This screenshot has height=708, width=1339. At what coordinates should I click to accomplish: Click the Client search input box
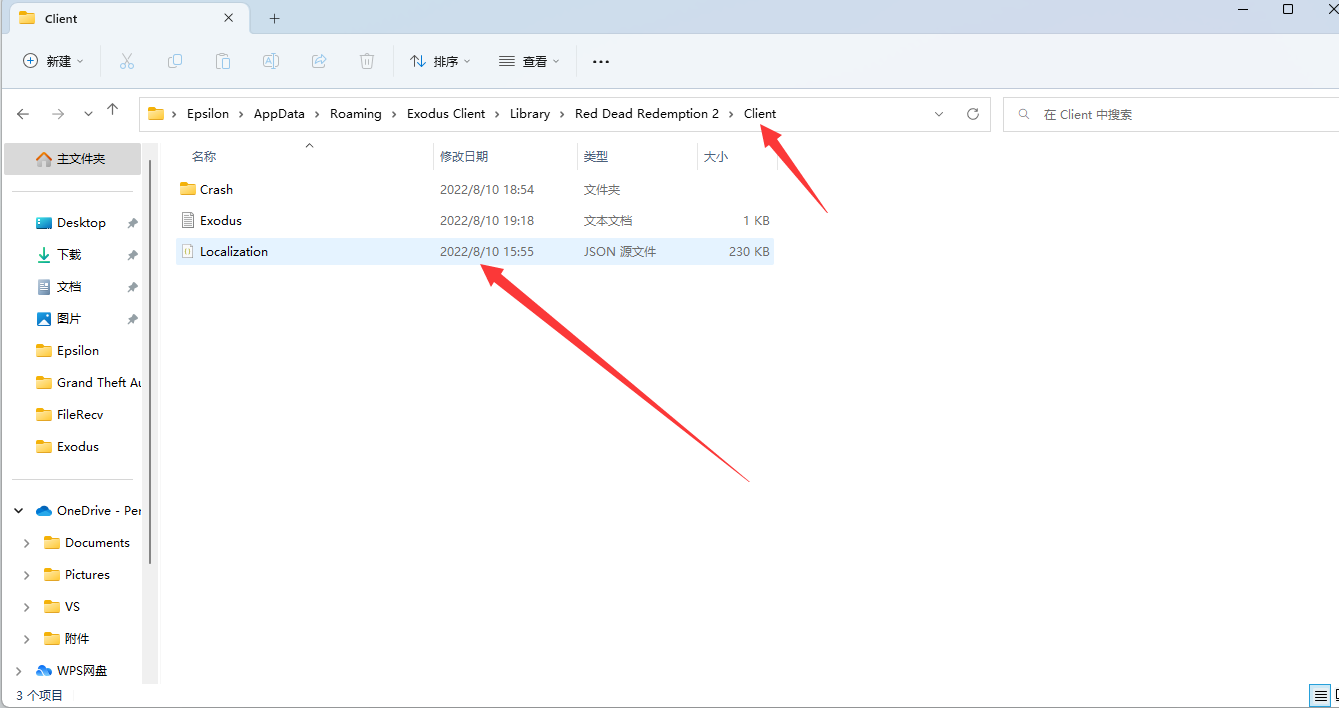[x=1170, y=114]
